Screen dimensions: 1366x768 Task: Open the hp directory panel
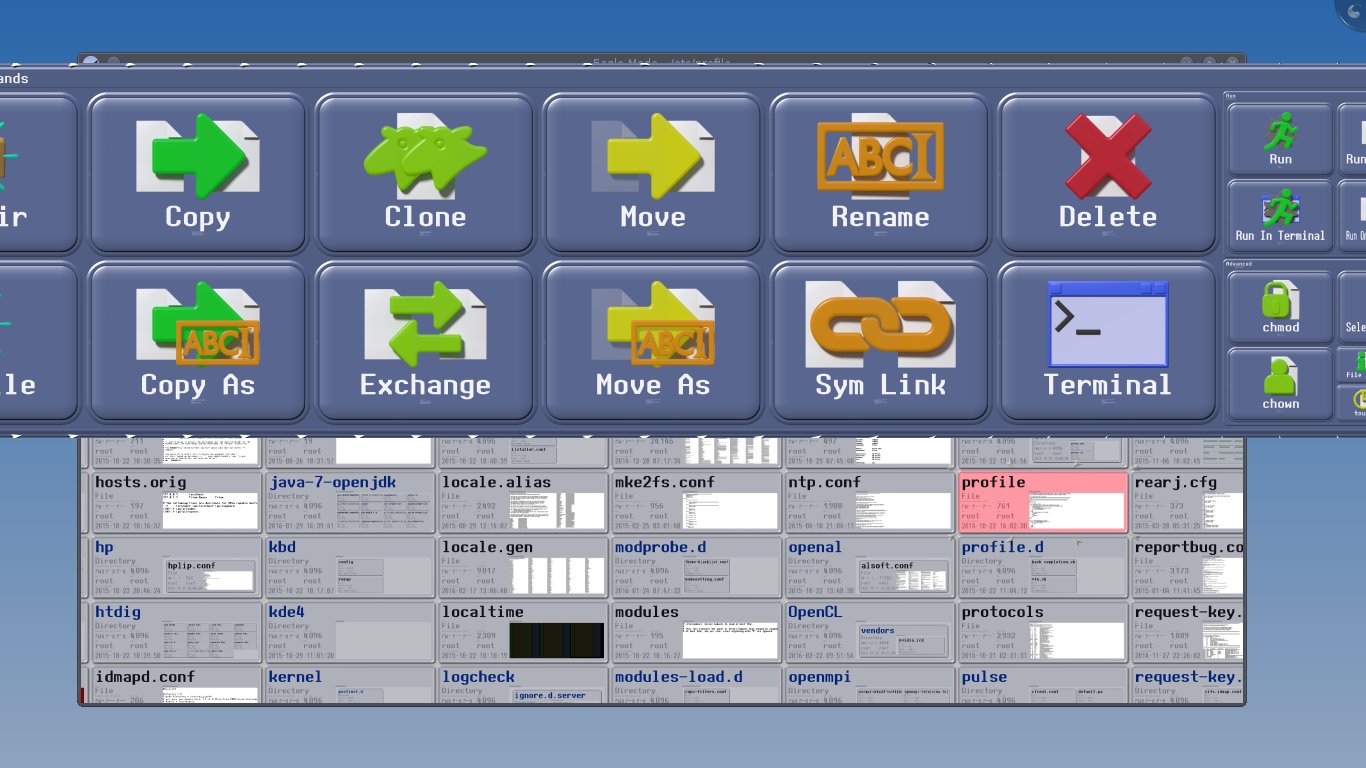(x=176, y=567)
